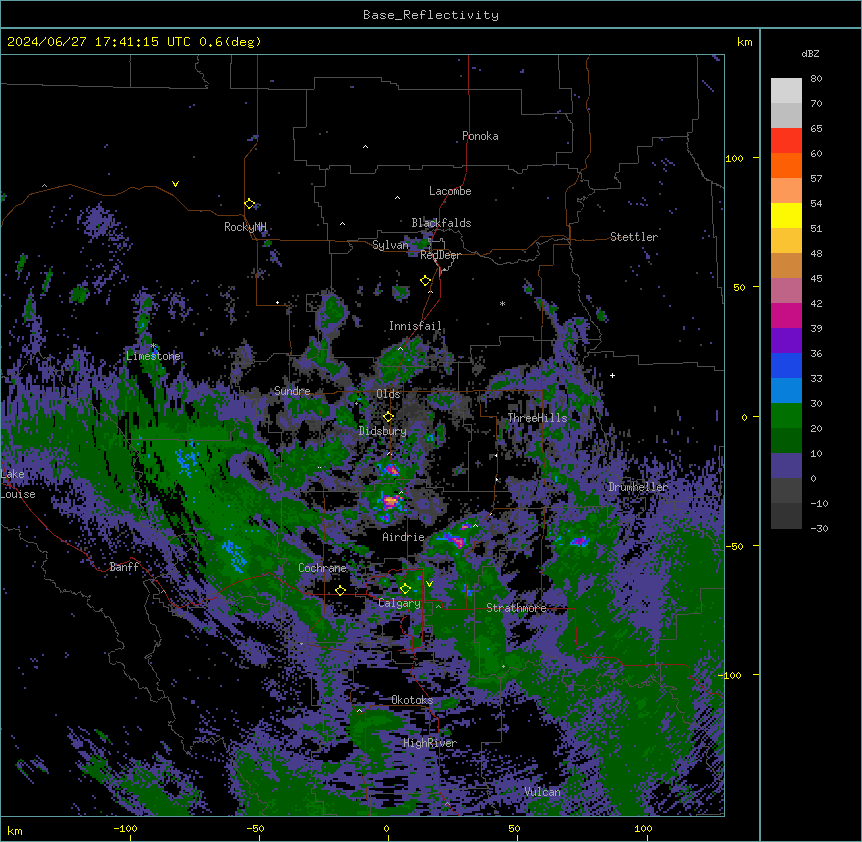This screenshot has width=862, height=842.
Task: Click the light gray 70-80 dBZ legend color
Action: coord(786,91)
